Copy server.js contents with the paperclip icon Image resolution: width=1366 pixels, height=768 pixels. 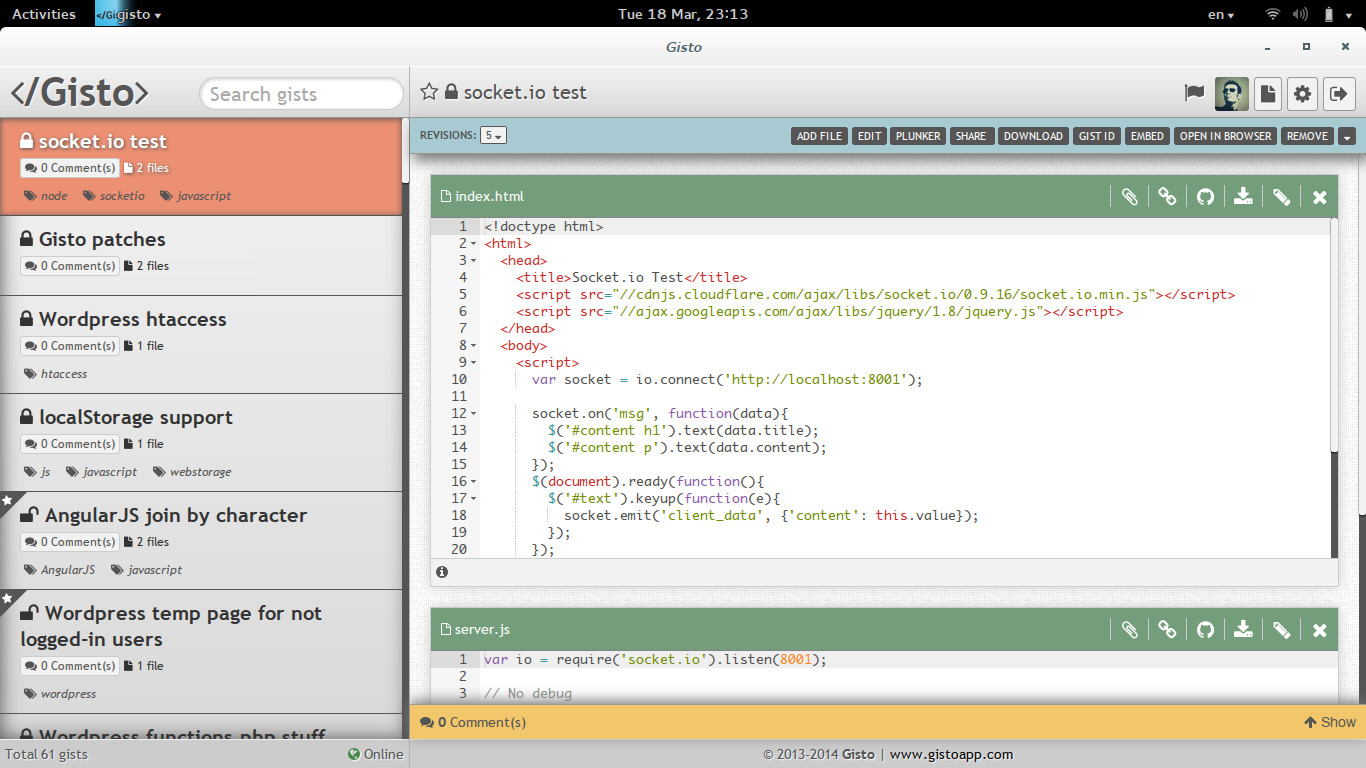1129,630
